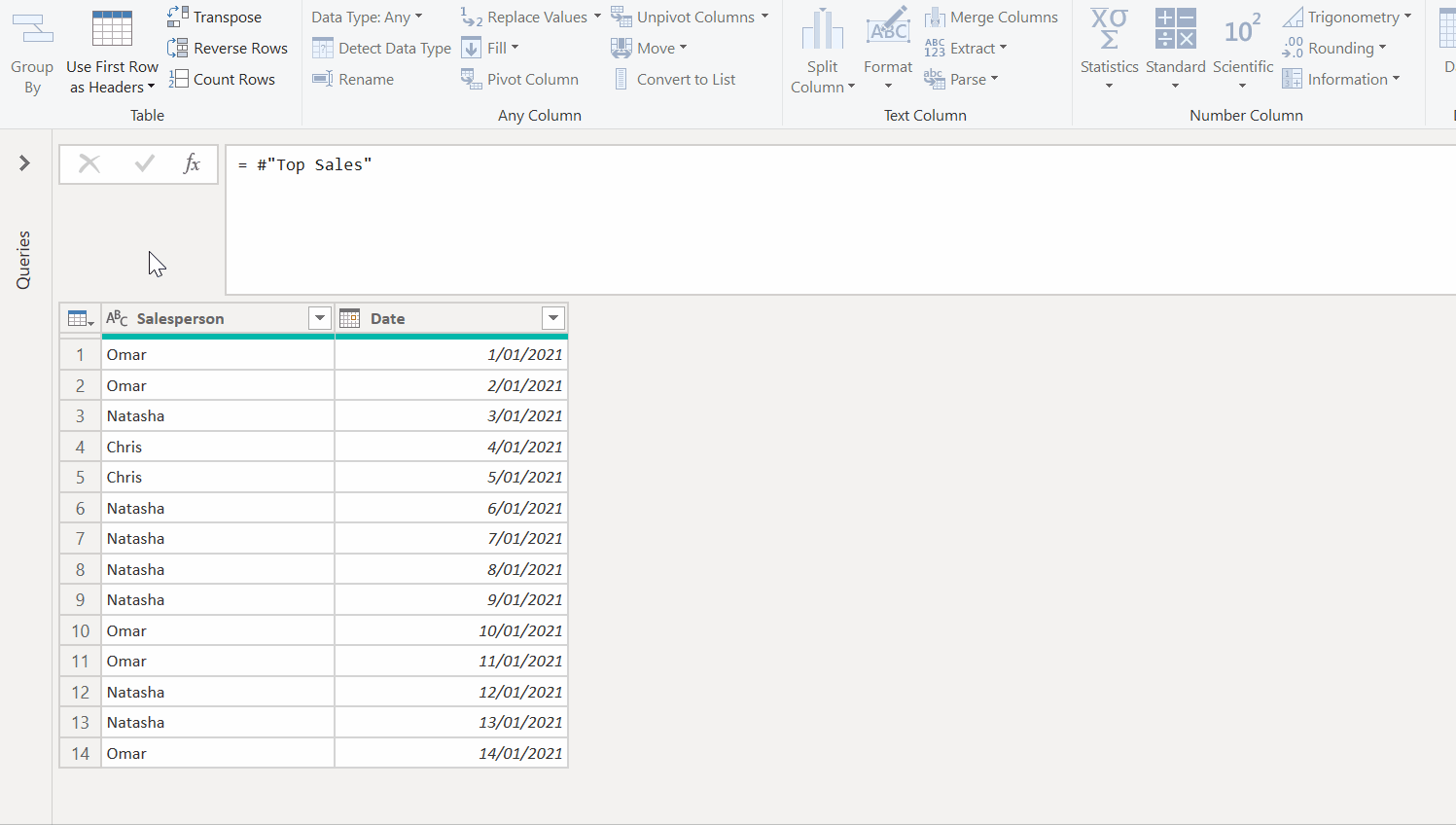Select row number 1

tap(81, 355)
